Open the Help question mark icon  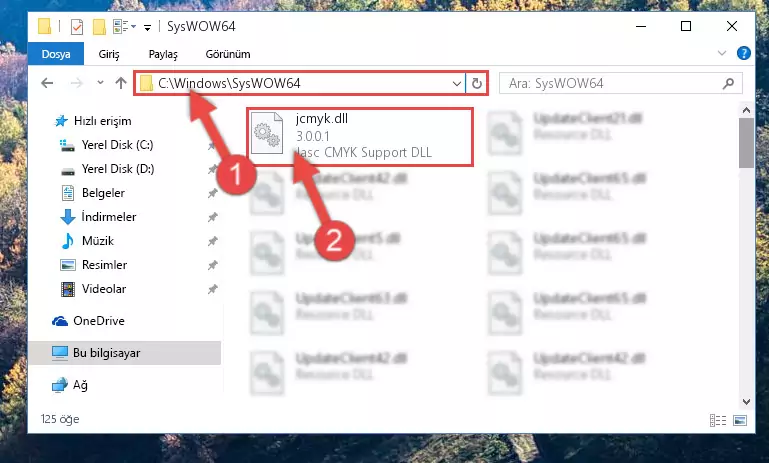(x=743, y=53)
